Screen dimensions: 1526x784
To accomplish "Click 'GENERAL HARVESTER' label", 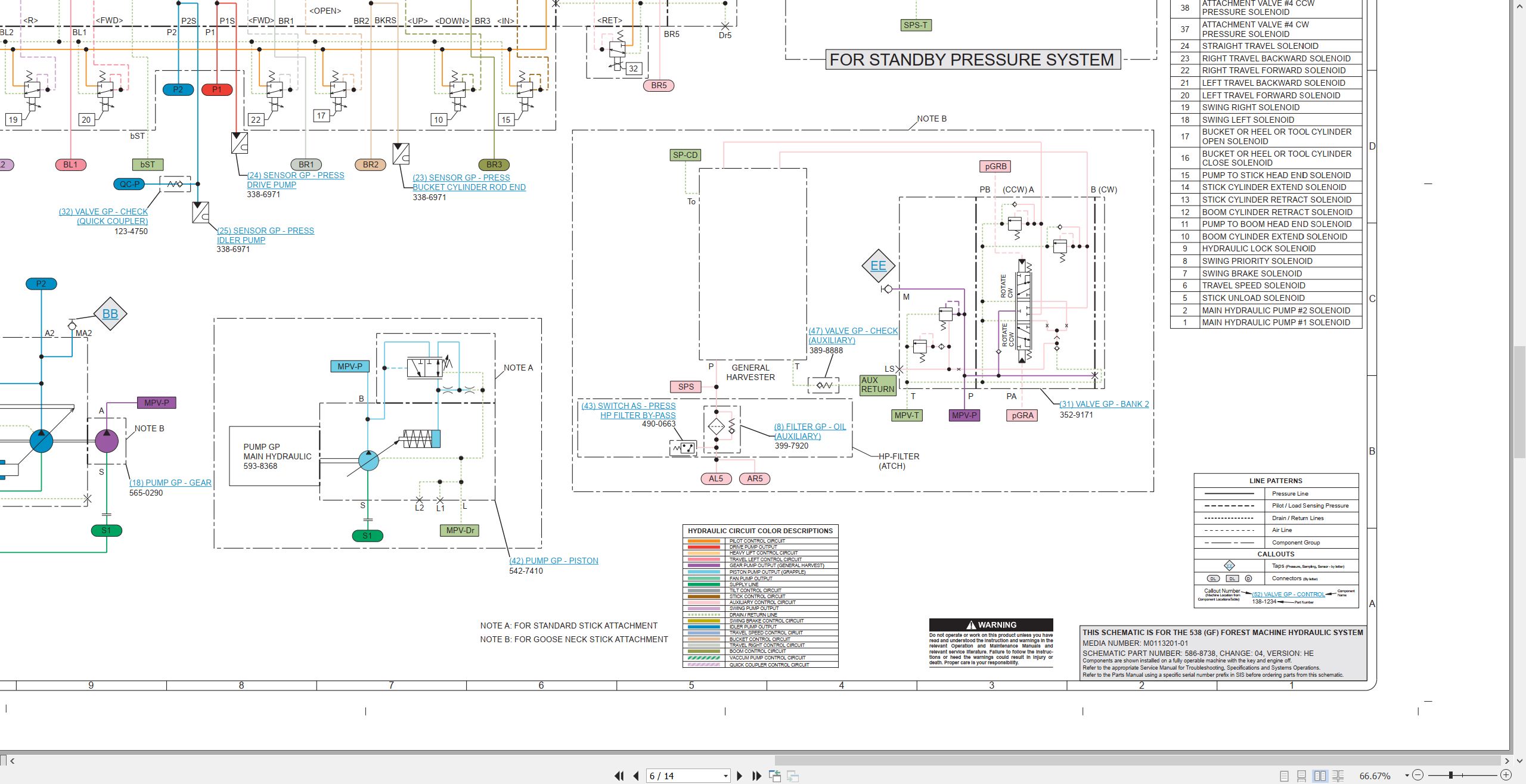I will click(x=750, y=372).
